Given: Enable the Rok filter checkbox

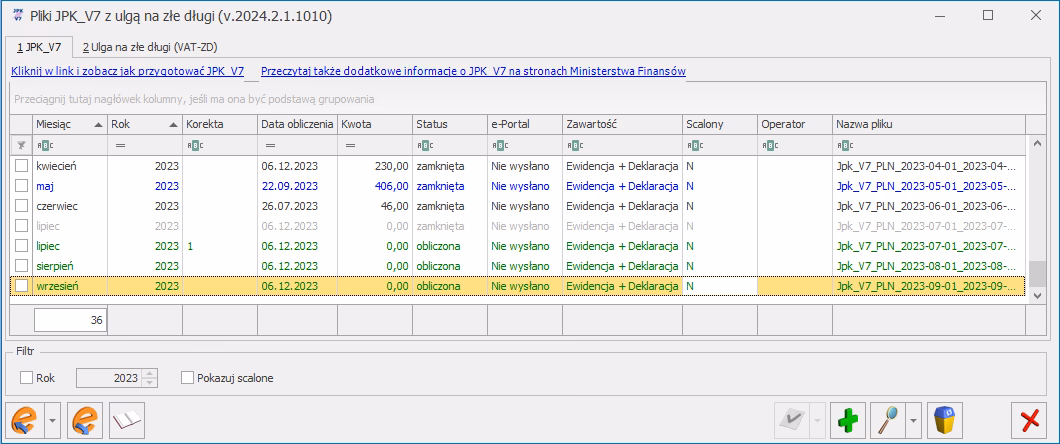Looking at the screenshot, I should tap(27, 378).
